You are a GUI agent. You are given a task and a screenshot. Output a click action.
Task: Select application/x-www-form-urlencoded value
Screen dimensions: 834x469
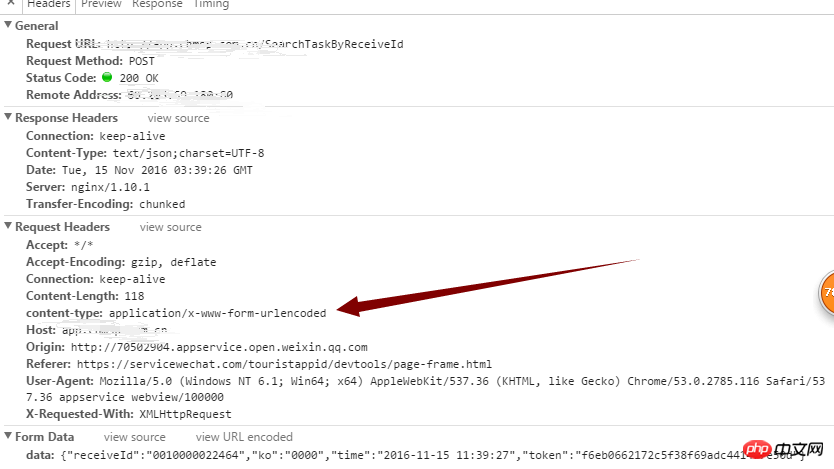(218, 313)
